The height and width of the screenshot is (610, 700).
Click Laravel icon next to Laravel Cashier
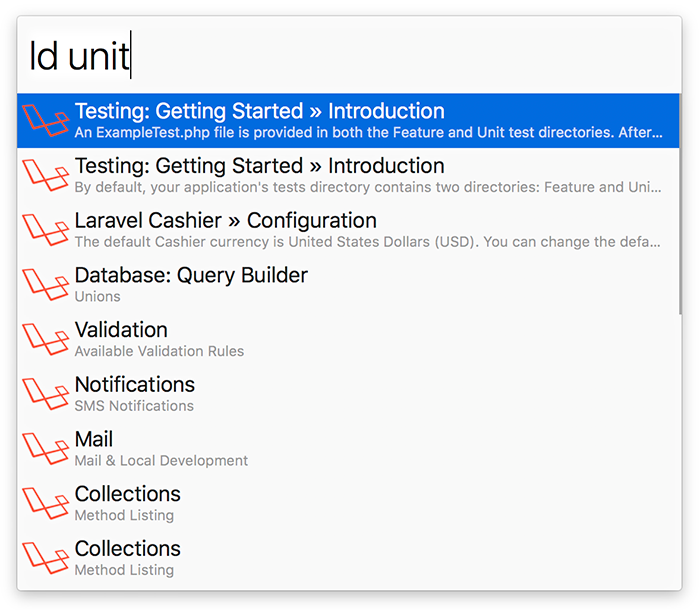click(46, 230)
